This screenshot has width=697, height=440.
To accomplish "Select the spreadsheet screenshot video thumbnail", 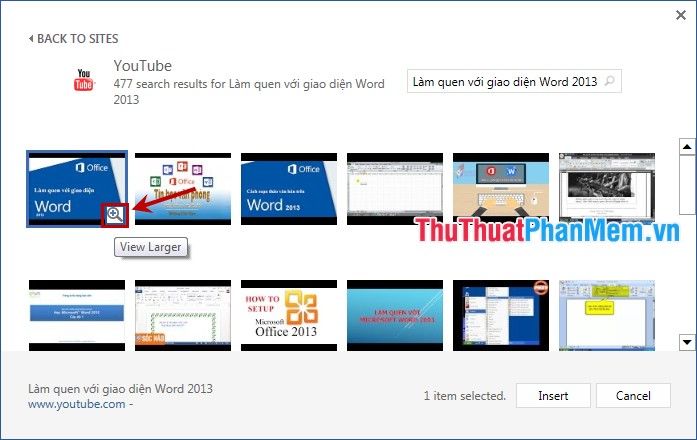I will tap(394, 189).
